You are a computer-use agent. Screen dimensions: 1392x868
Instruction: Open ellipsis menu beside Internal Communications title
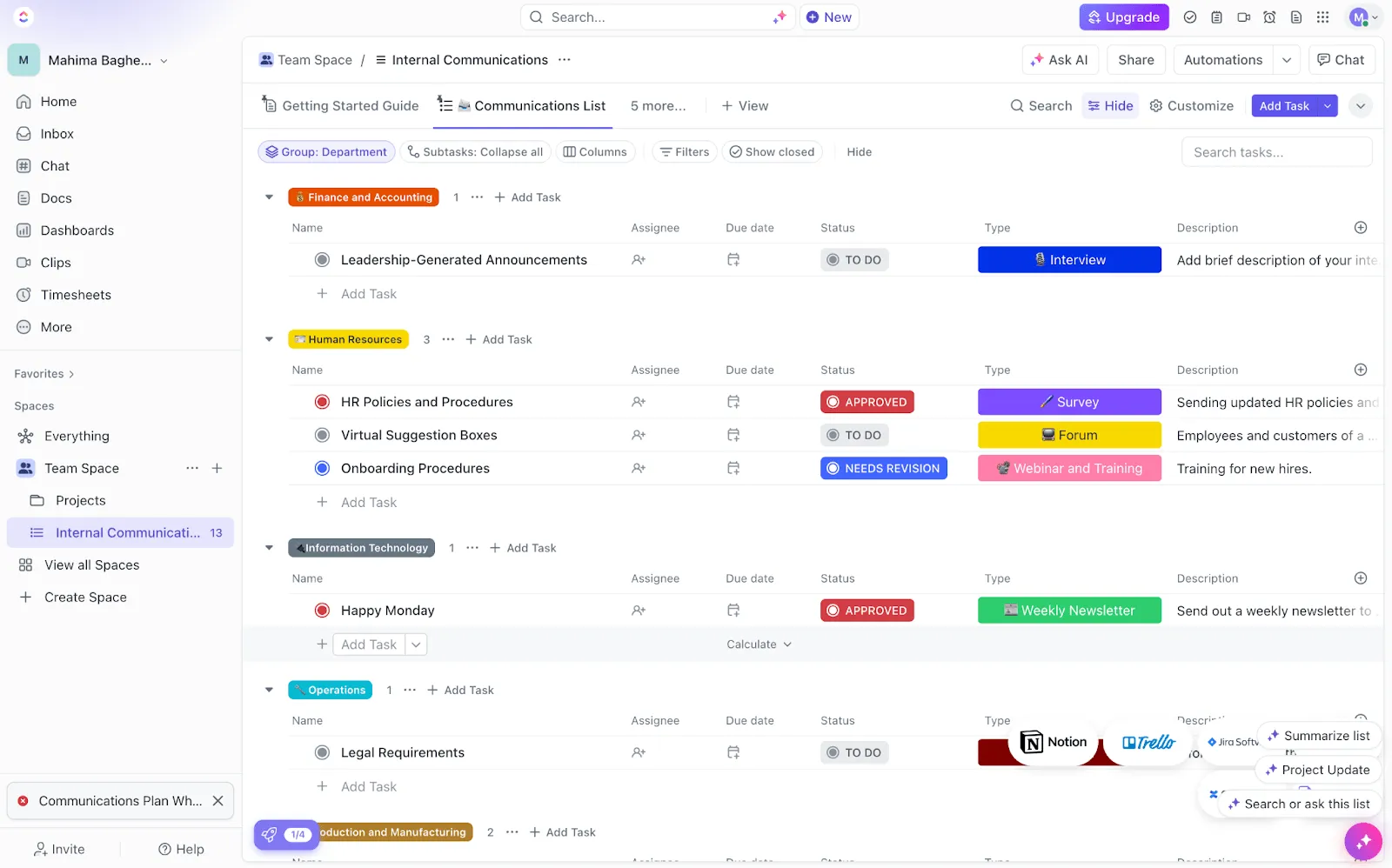(x=565, y=60)
